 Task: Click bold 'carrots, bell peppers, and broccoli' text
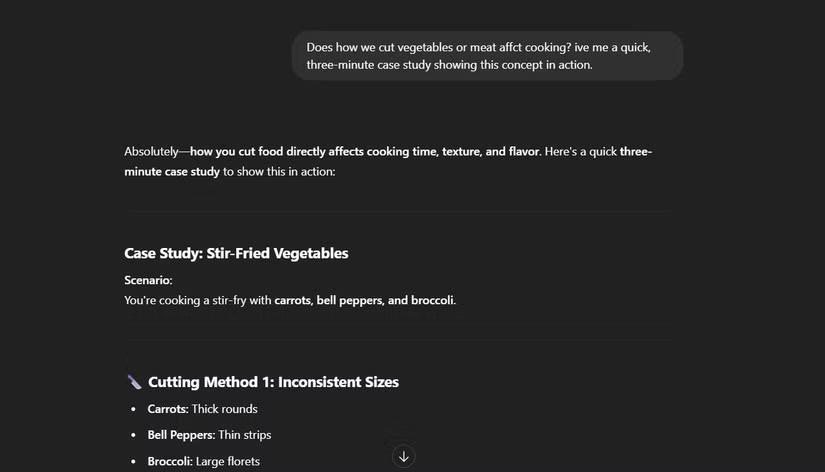[x=364, y=300]
